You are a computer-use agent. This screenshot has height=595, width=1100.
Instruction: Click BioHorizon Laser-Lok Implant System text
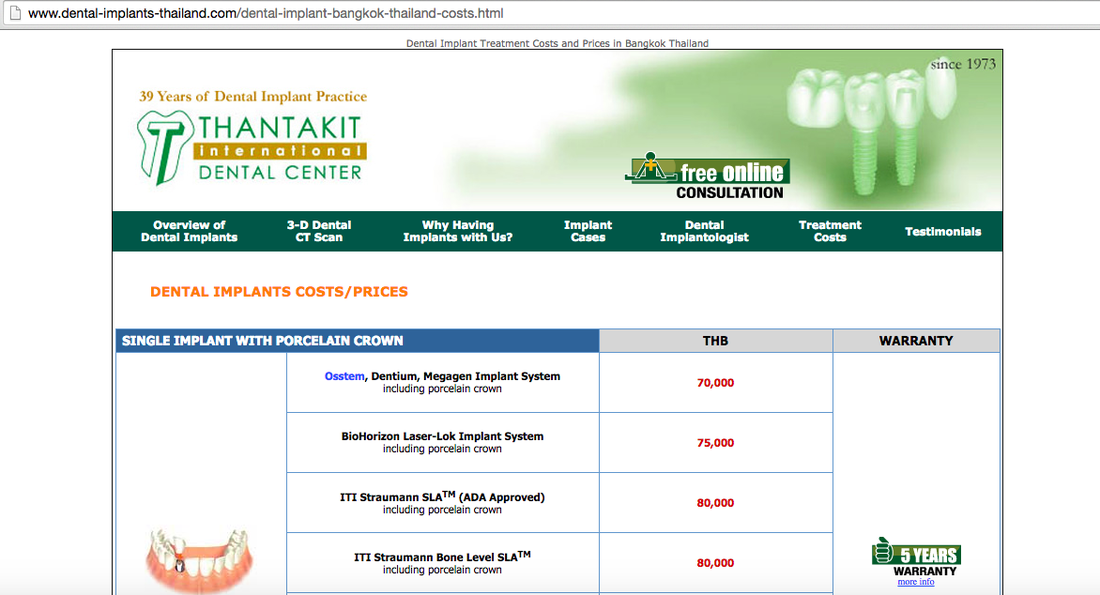click(442, 436)
